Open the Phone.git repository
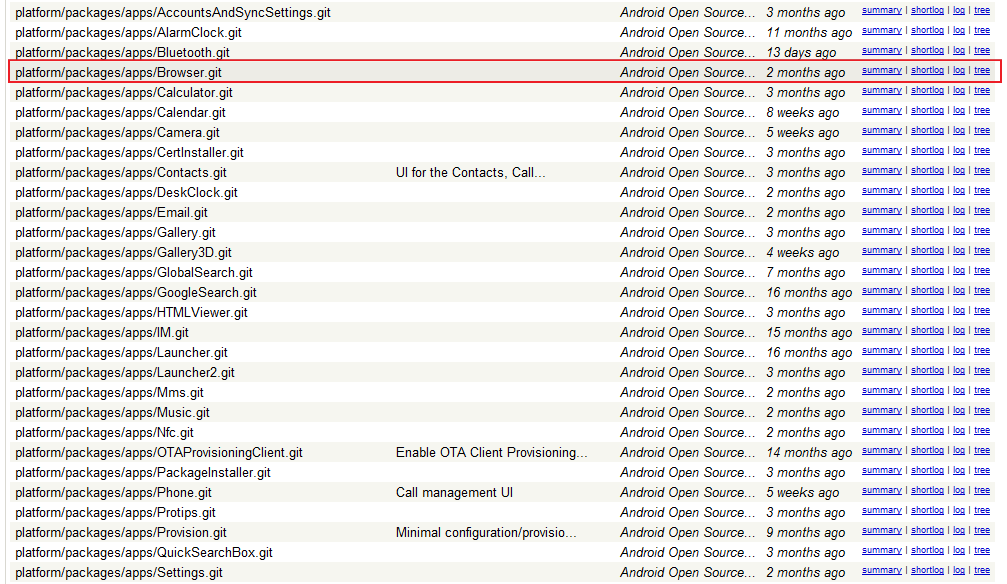This screenshot has width=1007, height=584. point(113,492)
